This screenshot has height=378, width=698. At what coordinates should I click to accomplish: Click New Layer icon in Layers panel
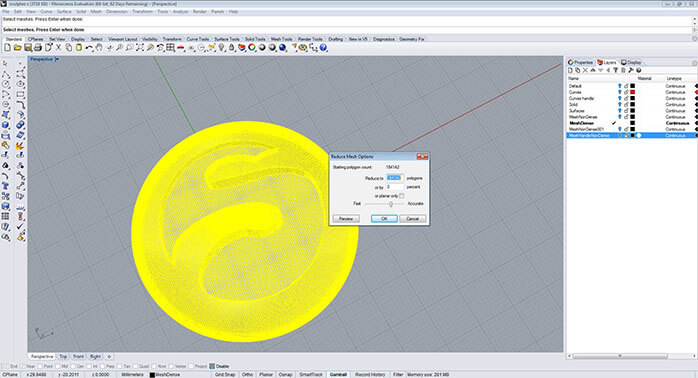[x=570, y=70]
